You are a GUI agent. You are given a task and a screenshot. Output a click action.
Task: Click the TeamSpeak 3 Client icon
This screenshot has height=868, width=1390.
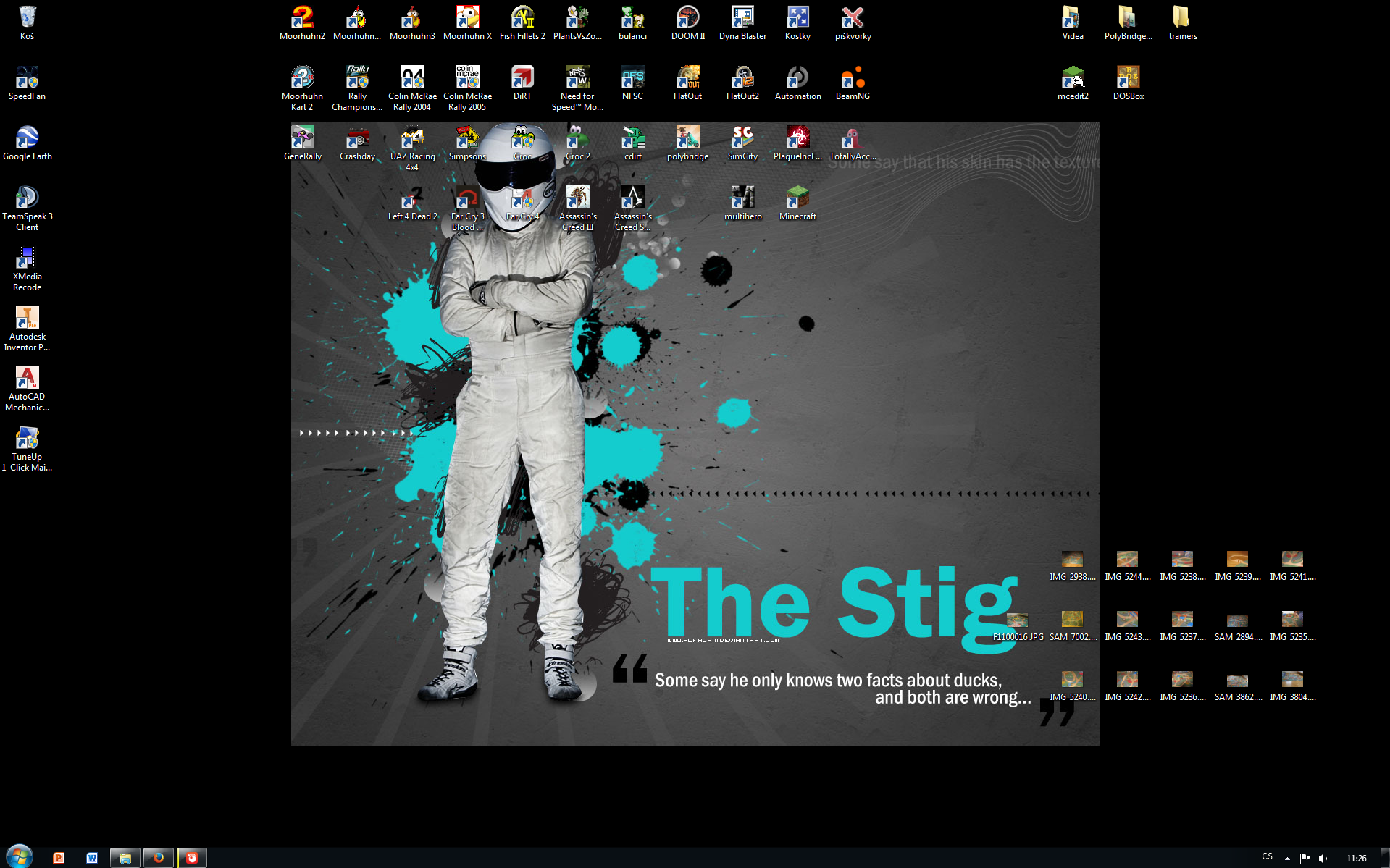(x=27, y=208)
